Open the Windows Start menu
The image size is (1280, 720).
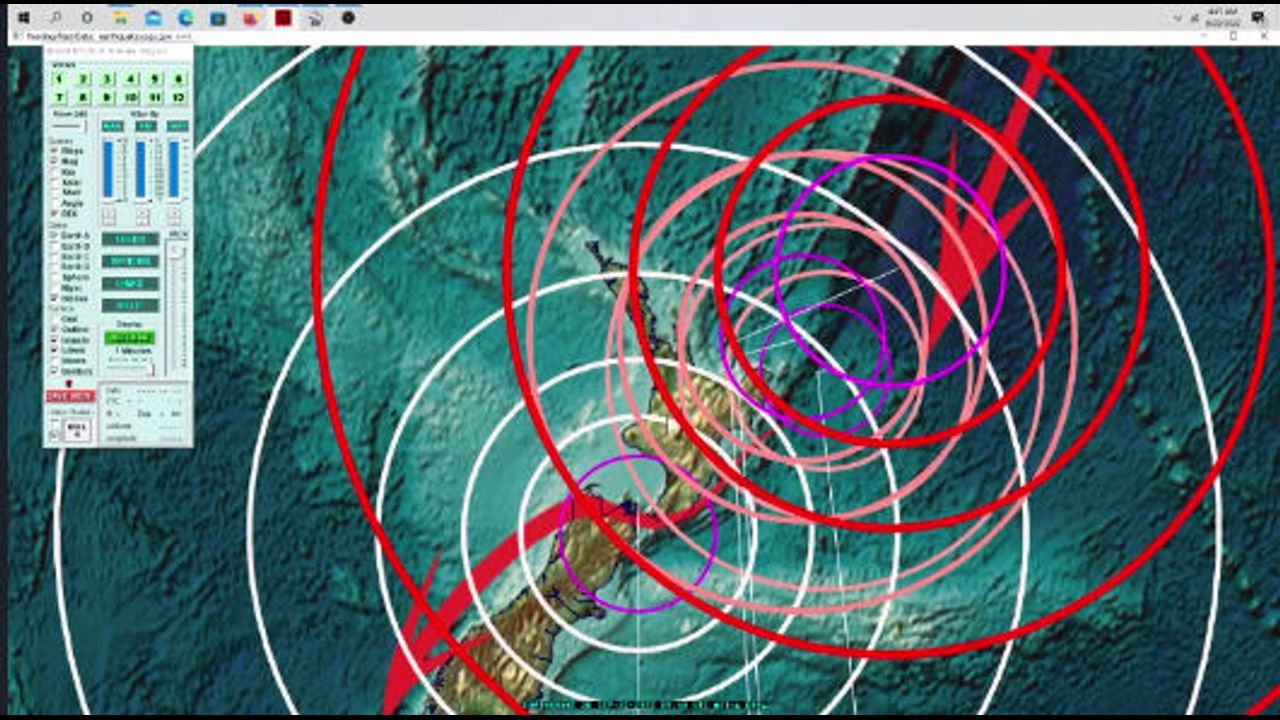[x=23, y=17]
